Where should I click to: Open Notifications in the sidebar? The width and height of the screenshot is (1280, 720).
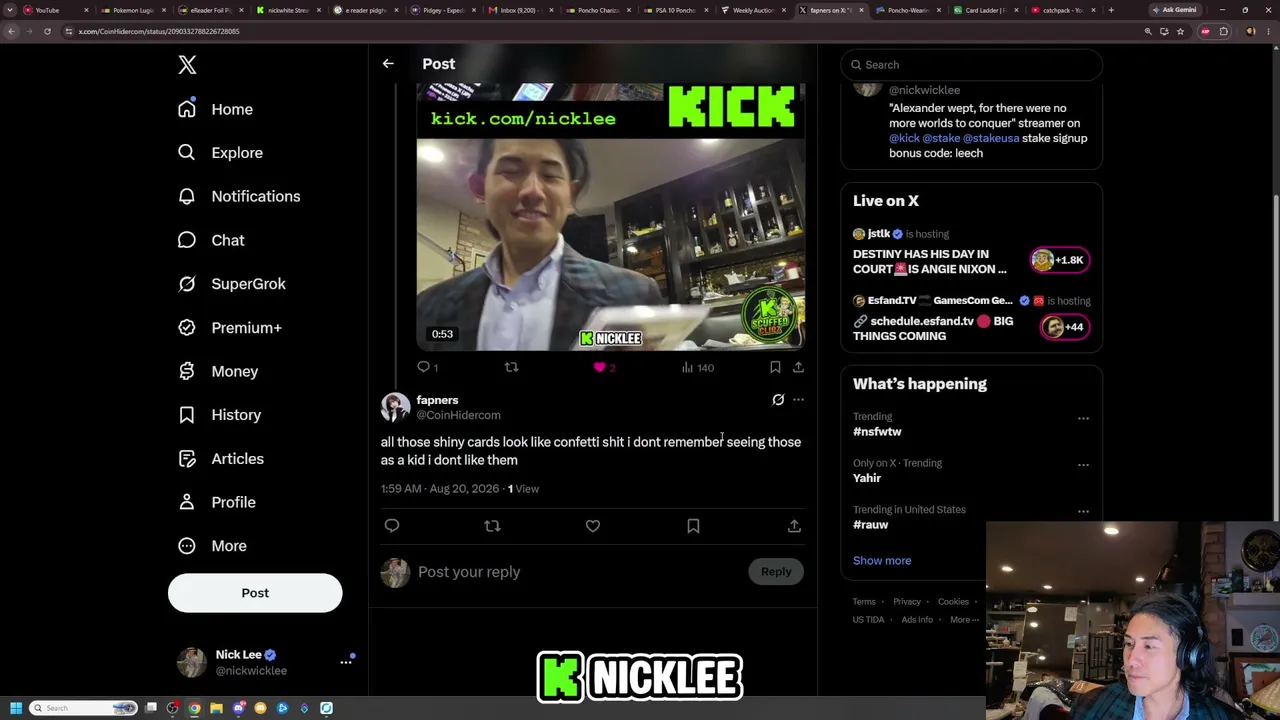pyautogui.click(x=238, y=196)
